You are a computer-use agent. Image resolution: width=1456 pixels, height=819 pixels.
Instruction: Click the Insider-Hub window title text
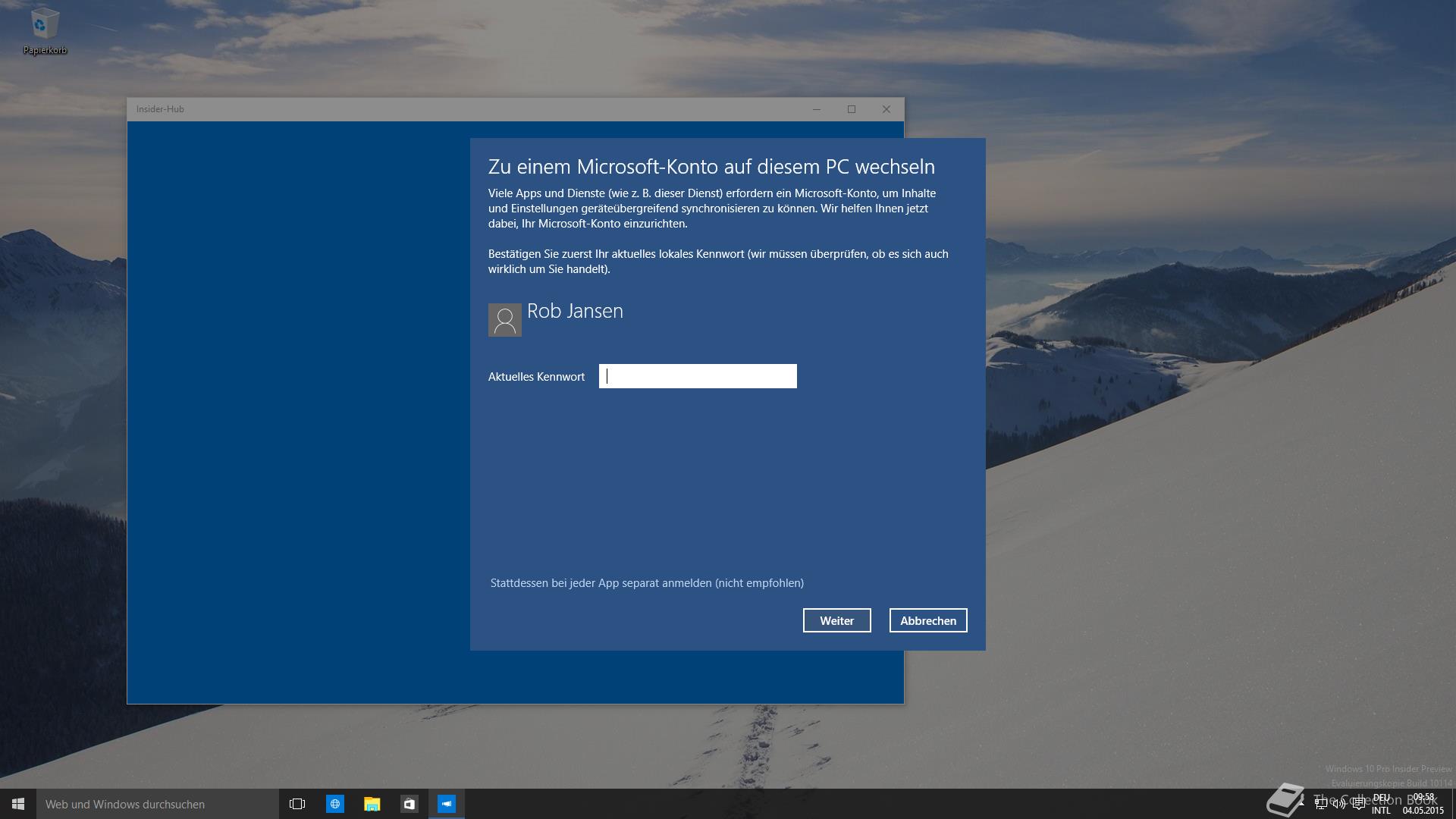click(160, 109)
